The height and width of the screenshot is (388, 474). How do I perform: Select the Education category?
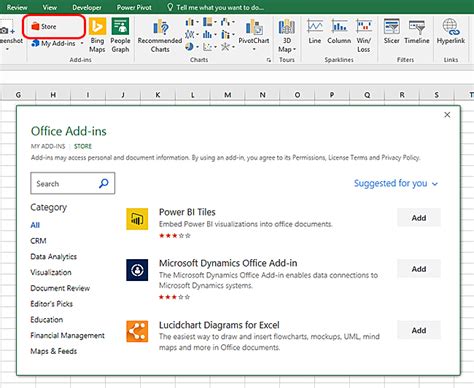(47, 320)
